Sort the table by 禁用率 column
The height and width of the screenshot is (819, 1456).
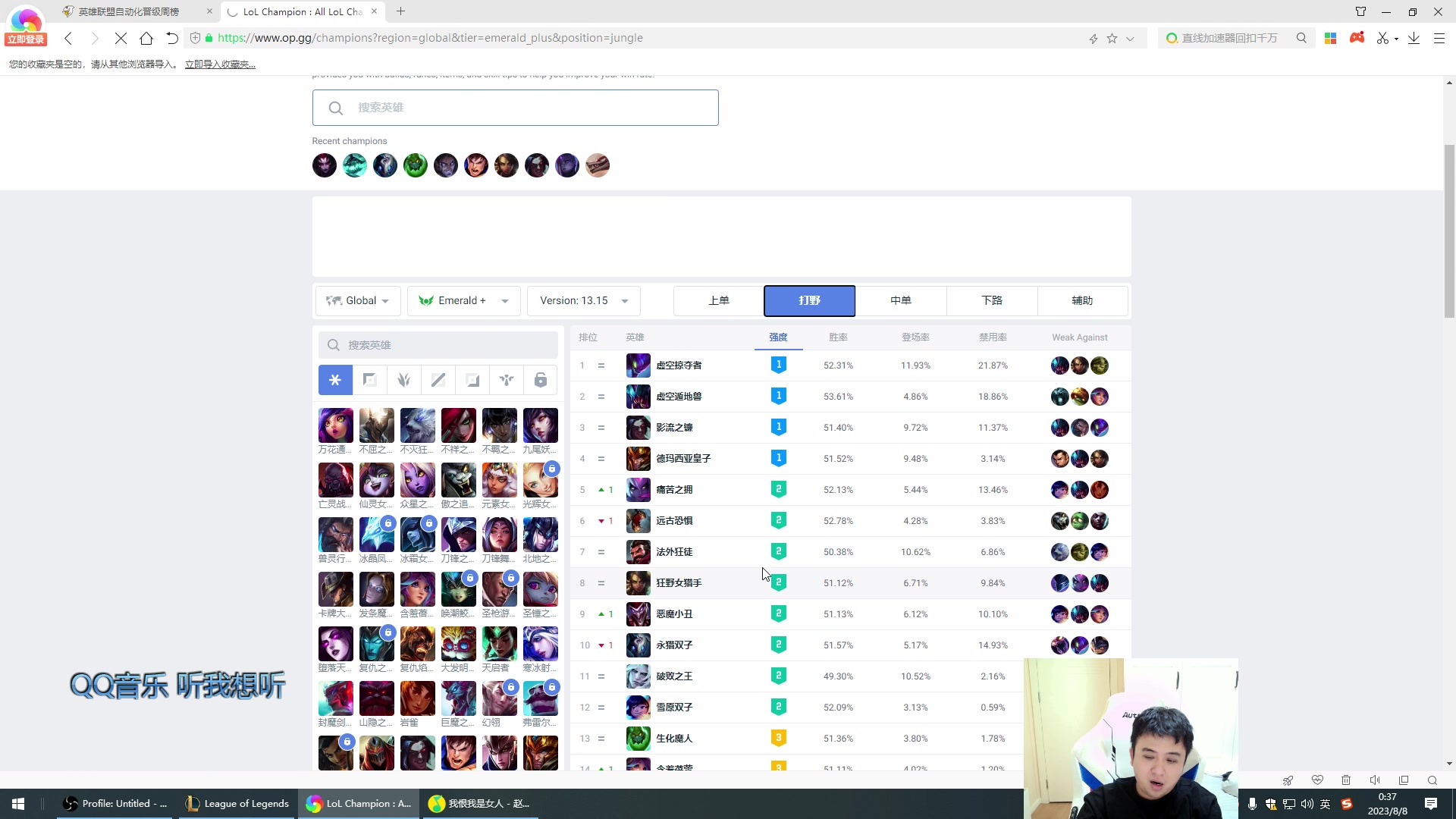993,337
